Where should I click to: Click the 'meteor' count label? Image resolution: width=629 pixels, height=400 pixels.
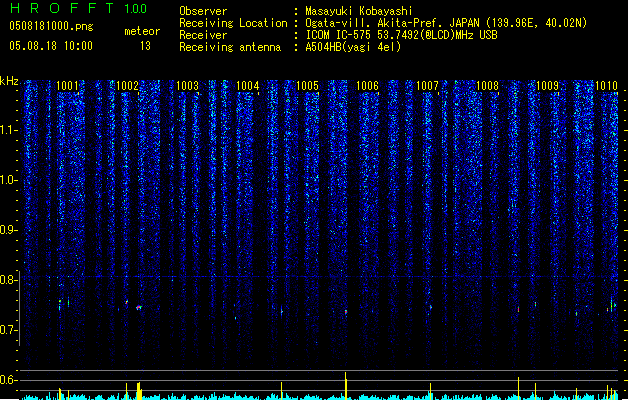[x=142, y=31]
